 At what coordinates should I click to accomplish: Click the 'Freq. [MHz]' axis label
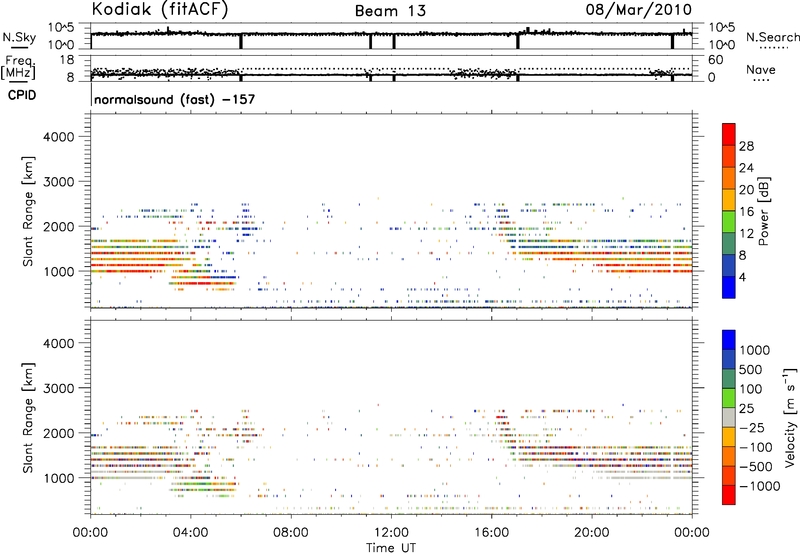(x=18, y=68)
